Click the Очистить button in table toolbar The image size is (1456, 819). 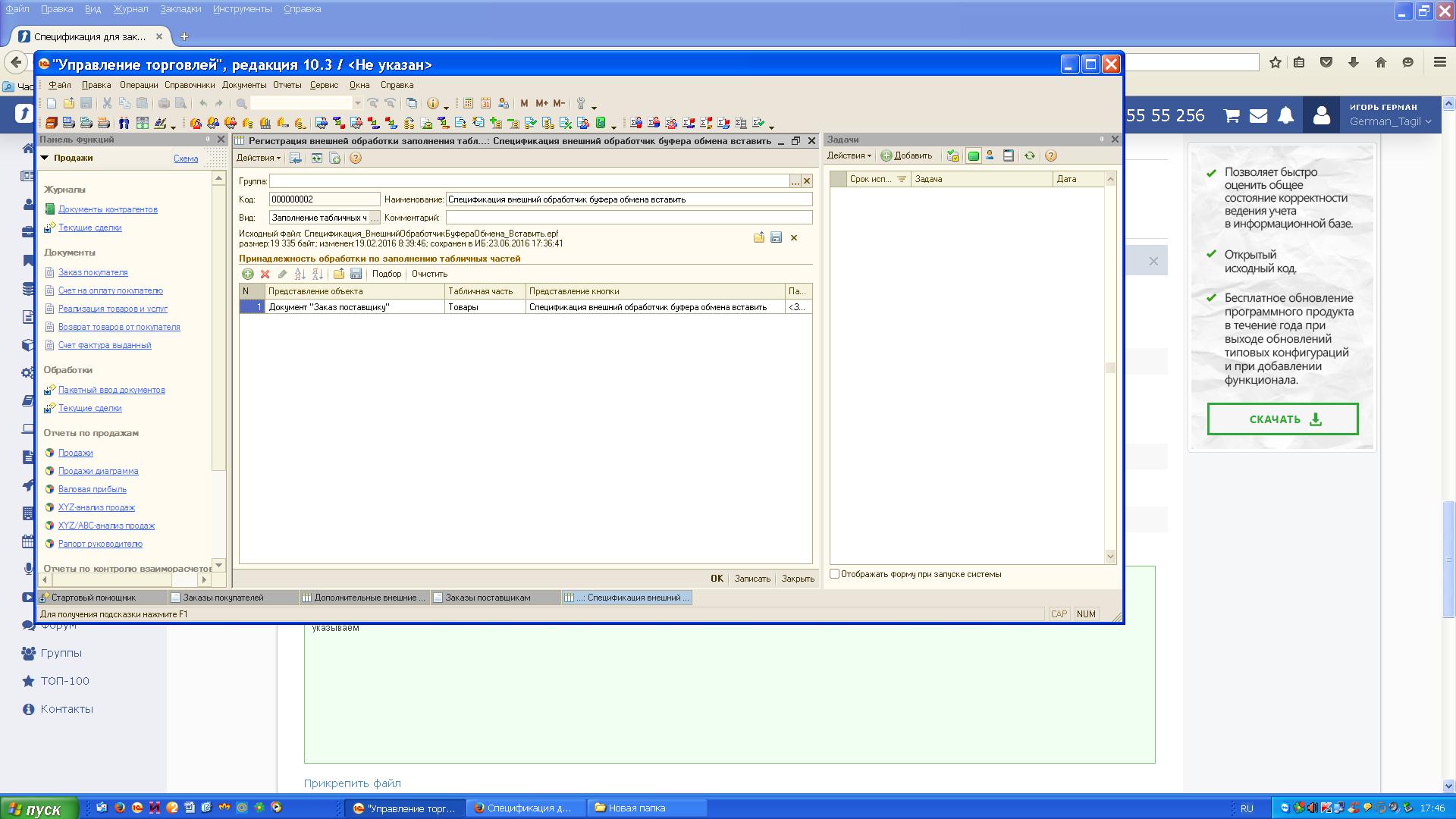pyautogui.click(x=429, y=274)
